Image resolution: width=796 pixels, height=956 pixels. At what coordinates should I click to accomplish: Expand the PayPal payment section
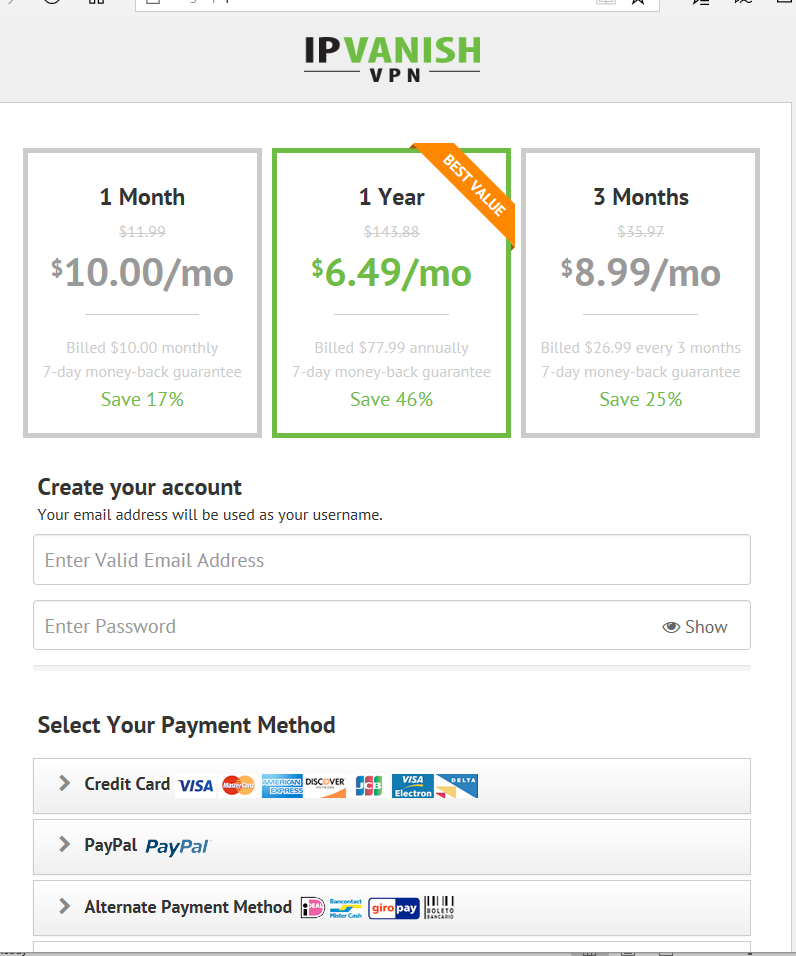click(392, 847)
